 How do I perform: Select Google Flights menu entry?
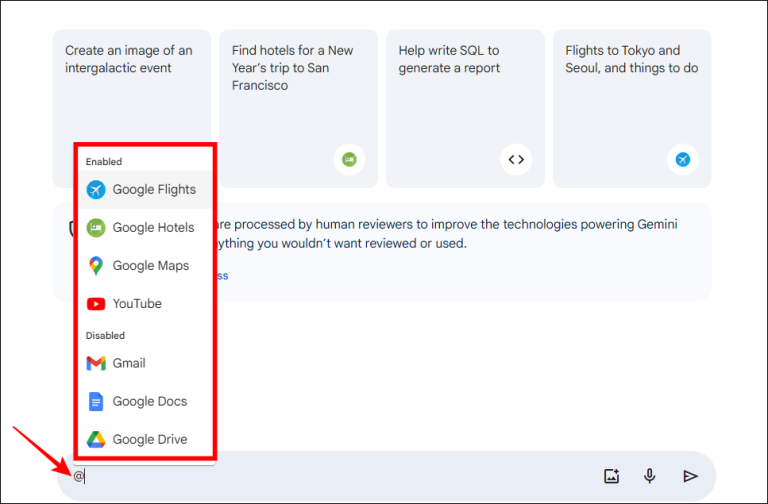coord(145,190)
